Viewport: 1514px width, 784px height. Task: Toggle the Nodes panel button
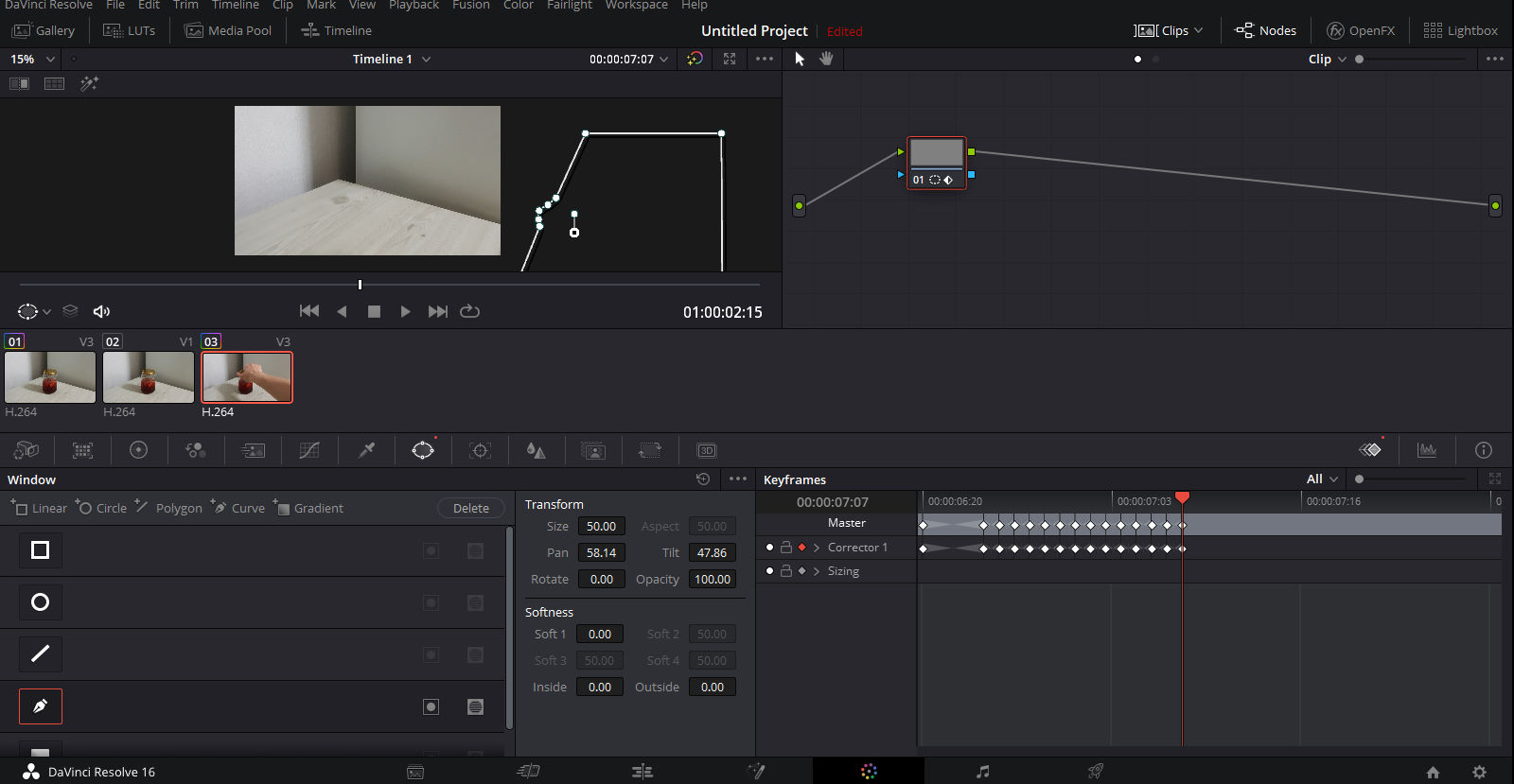[x=1265, y=30]
